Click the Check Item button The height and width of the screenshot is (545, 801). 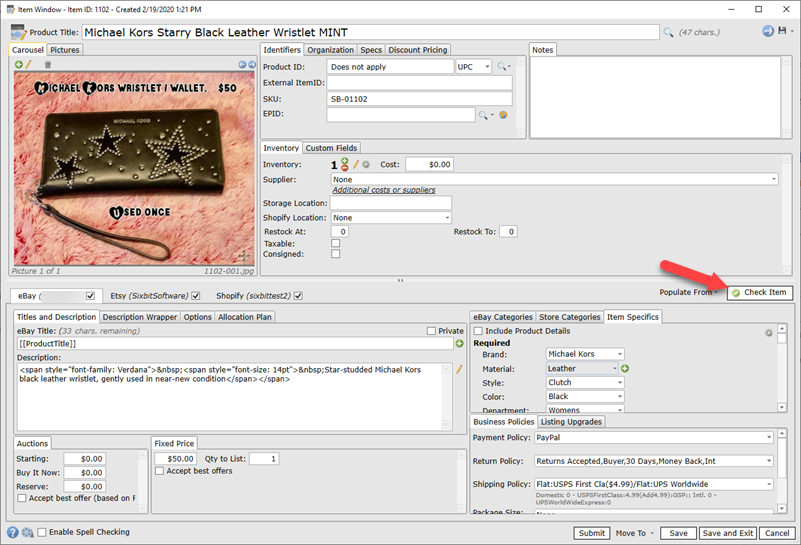click(759, 292)
